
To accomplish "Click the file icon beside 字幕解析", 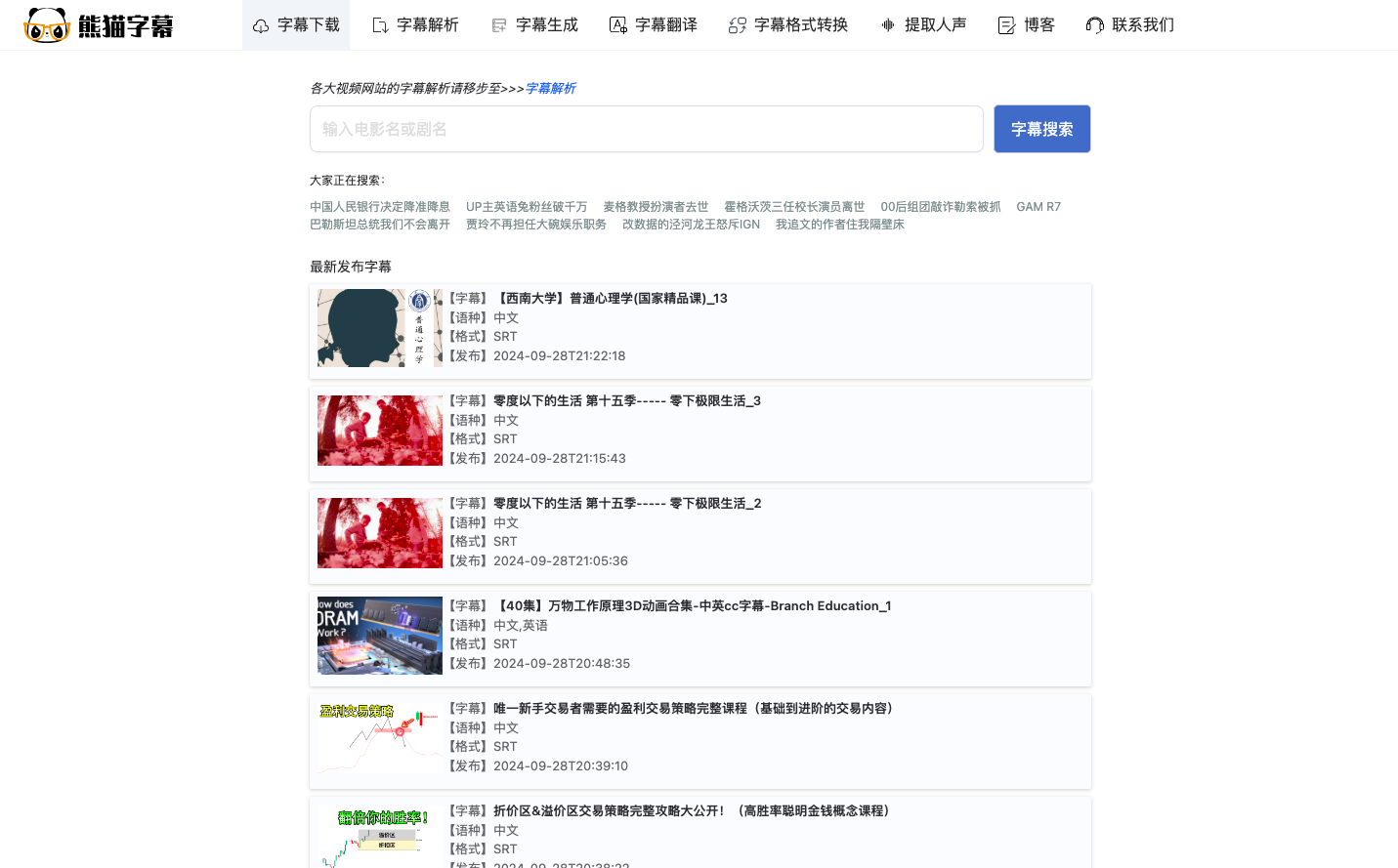I will 380,25.
